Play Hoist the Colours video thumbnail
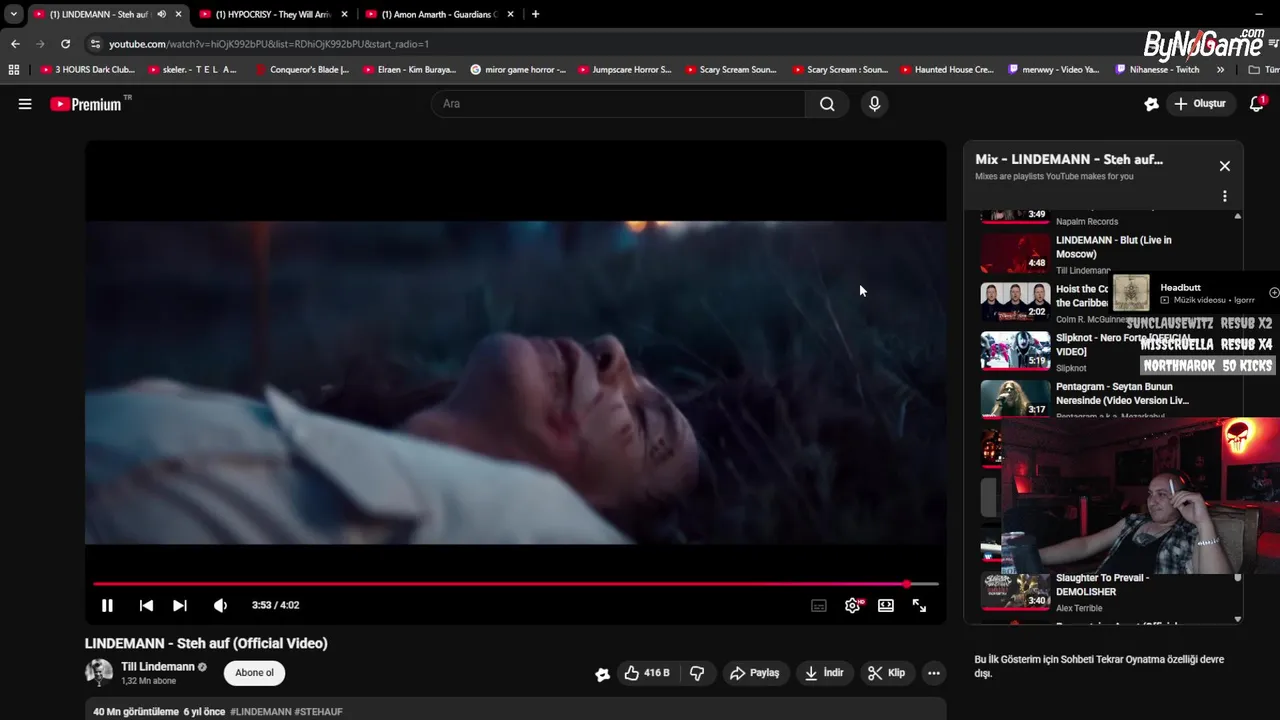 (1015, 301)
